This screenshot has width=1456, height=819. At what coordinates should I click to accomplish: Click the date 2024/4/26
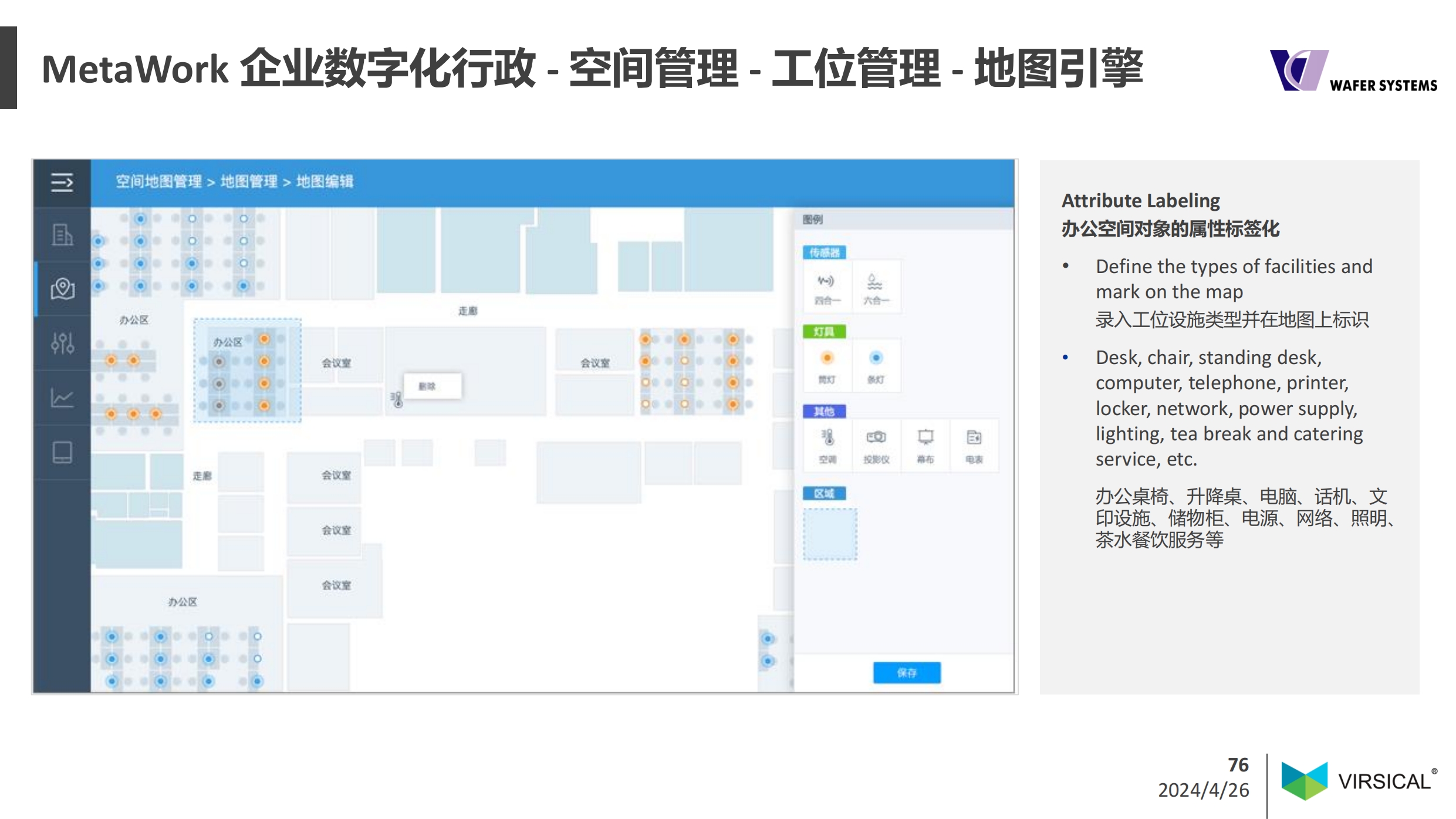click(x=1204, y=790)
